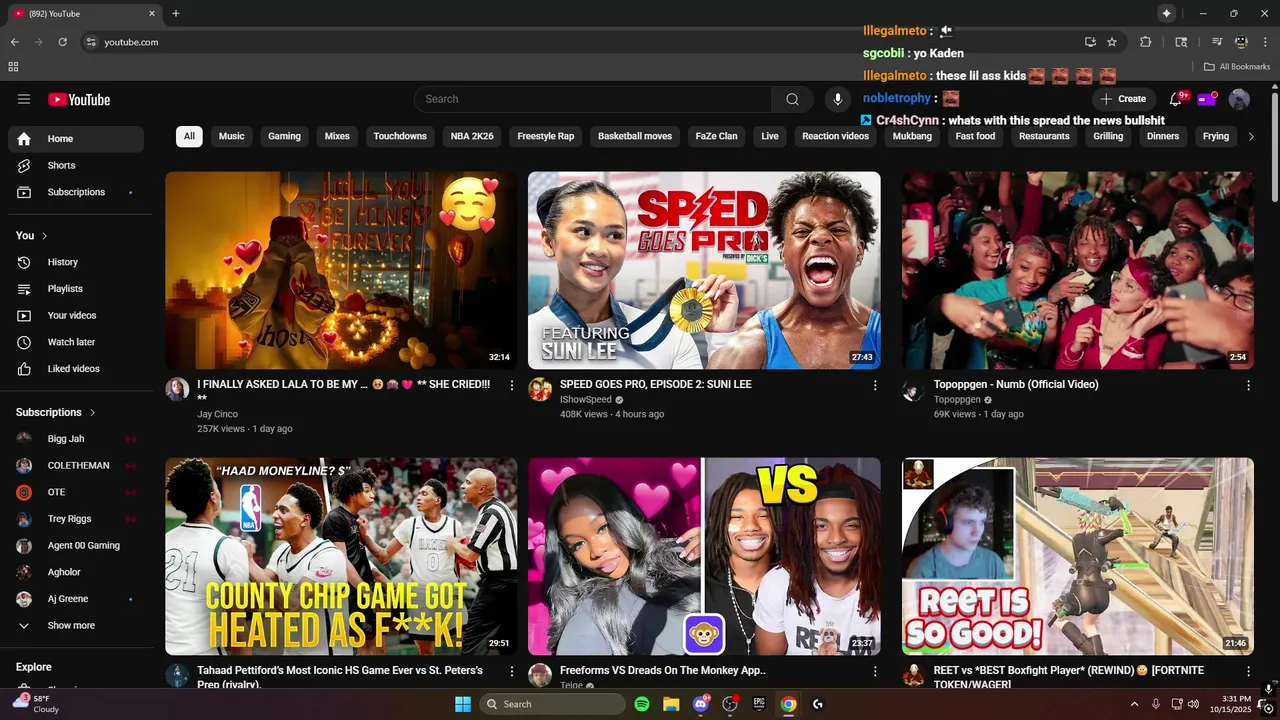Viewport: 1280px width, 720px height.
Task: Open the Agent 00 Gaming subscription
Action: (76, 546)
